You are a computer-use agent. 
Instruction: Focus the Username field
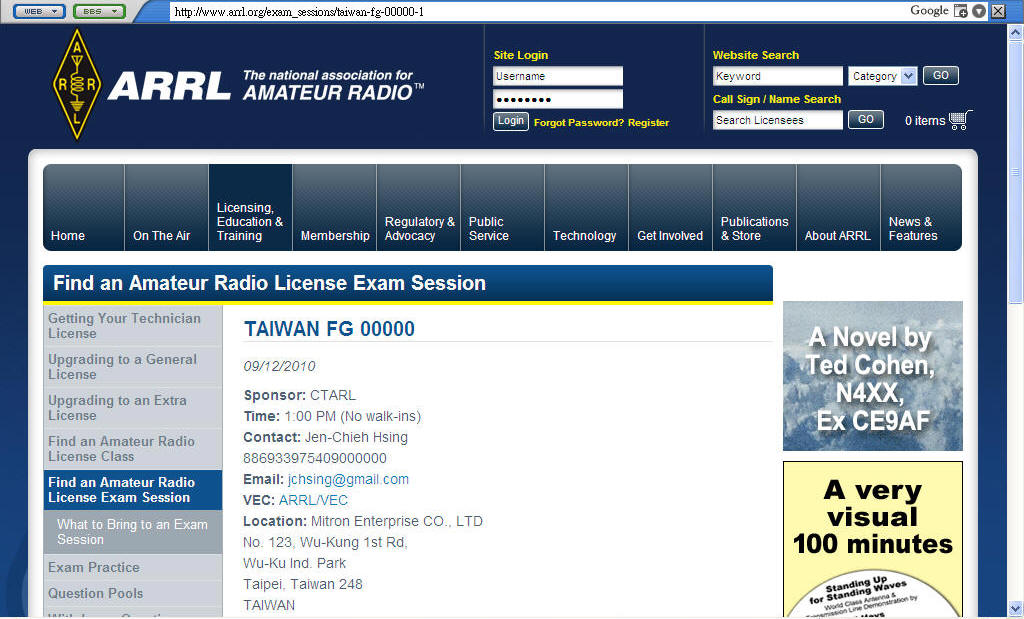click(558, 76)
